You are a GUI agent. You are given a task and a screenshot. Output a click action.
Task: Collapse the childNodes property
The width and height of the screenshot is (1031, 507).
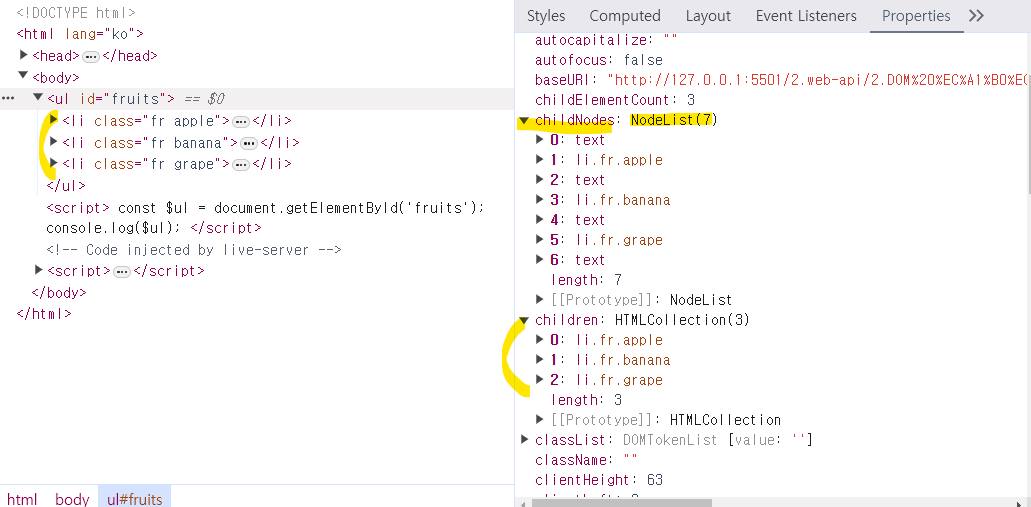pyautogui.click(x=524, y=121)
